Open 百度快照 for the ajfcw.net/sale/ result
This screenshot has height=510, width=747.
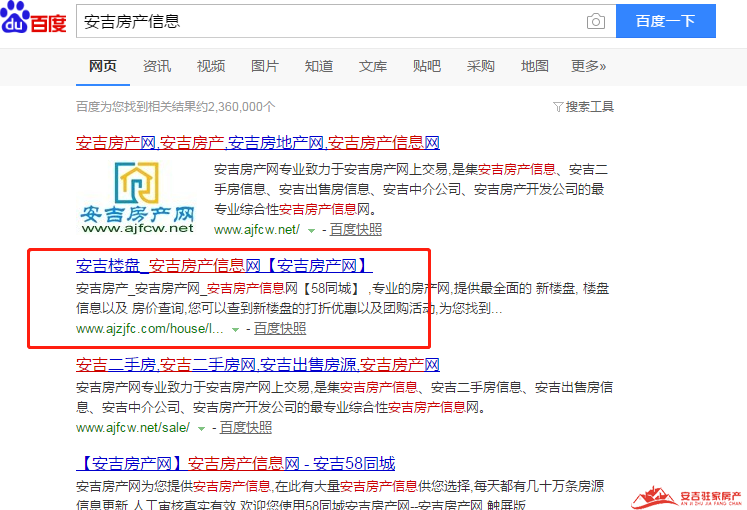[x=246, y=428]
